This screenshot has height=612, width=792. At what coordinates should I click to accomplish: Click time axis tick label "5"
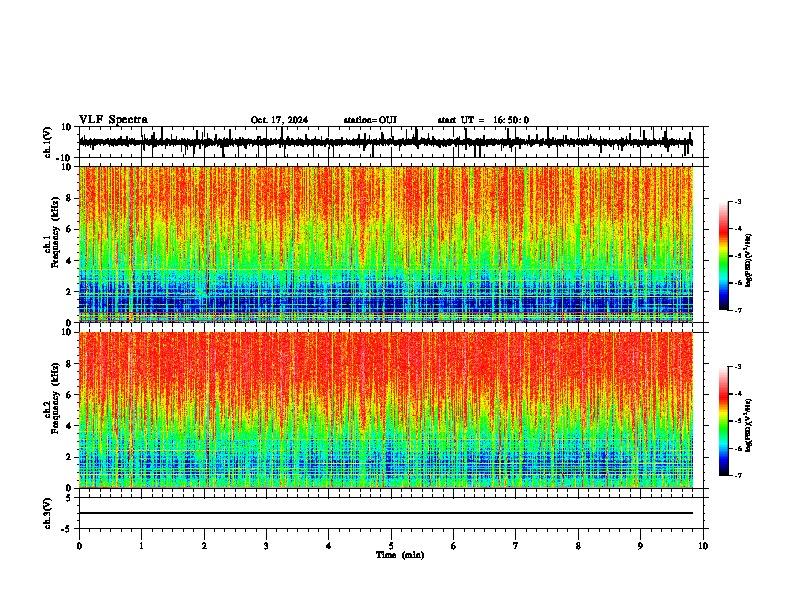point(391,546)
